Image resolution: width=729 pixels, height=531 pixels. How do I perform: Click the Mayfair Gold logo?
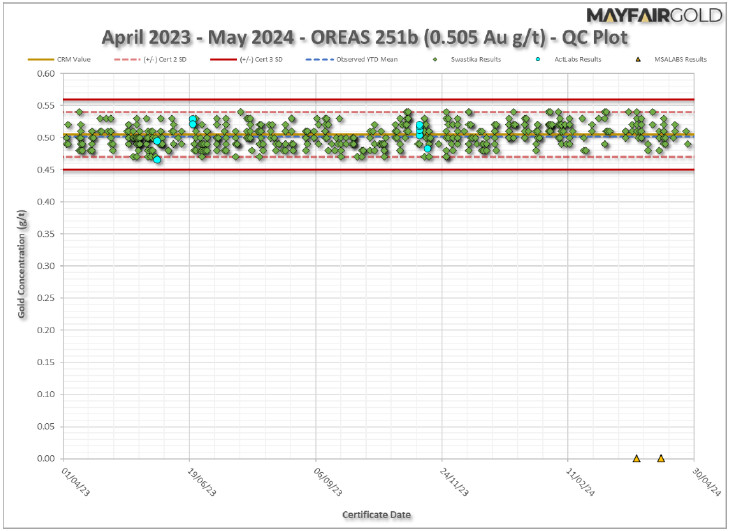coord(654,15)
